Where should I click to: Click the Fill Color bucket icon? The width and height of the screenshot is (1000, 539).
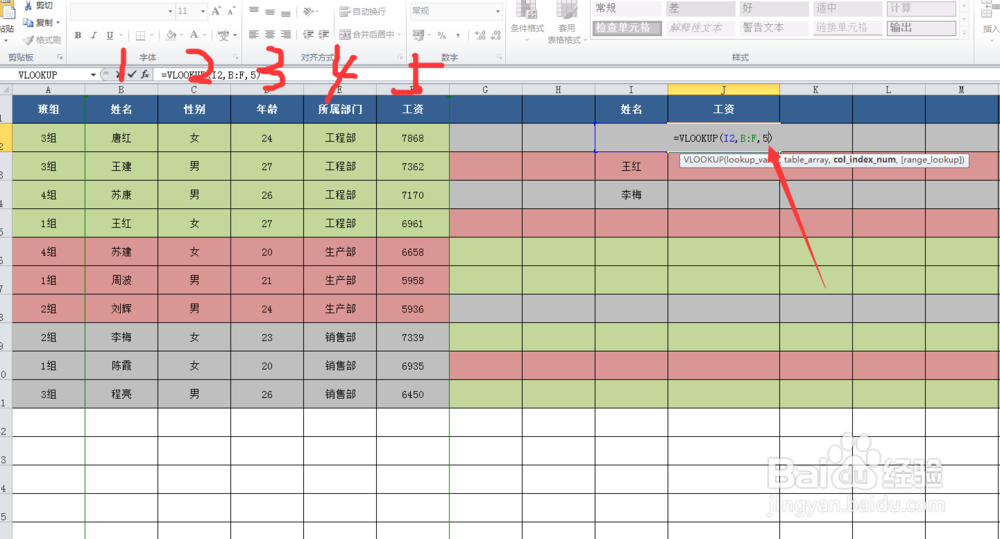coord(170,35)
